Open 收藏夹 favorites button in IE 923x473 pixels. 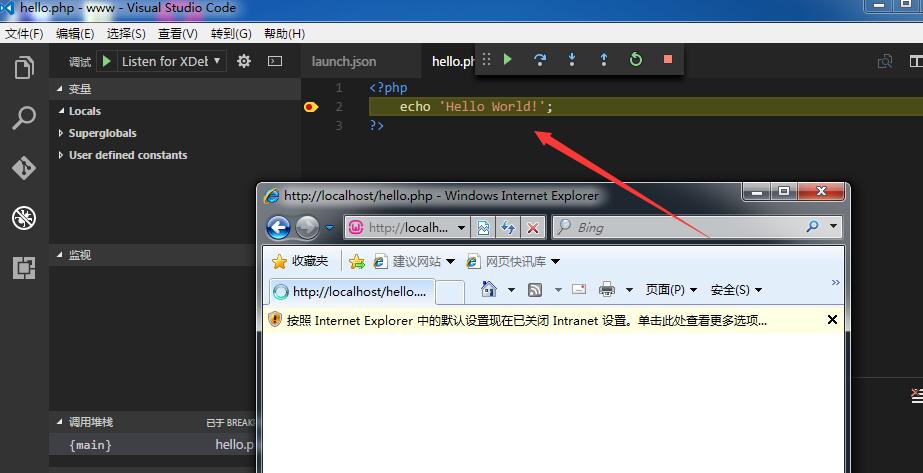pos(300,261)
